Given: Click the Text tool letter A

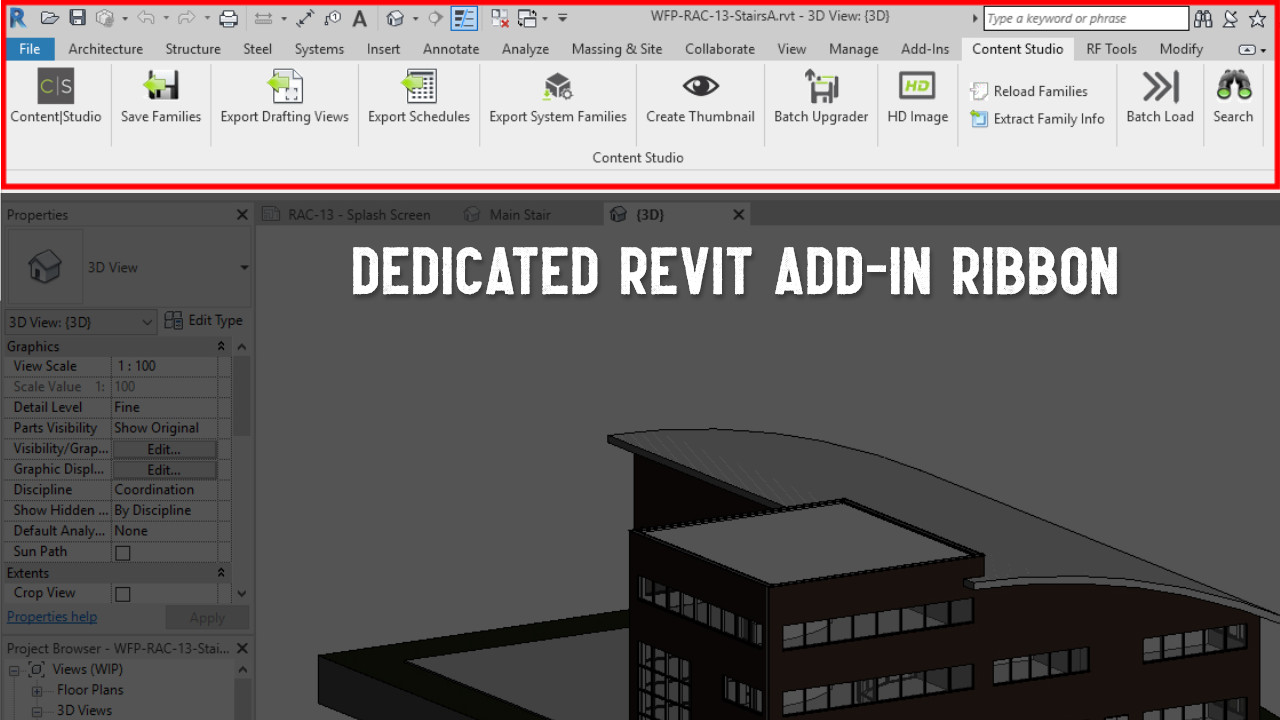Looking at the screenshot, I should (x=359, y=18).
